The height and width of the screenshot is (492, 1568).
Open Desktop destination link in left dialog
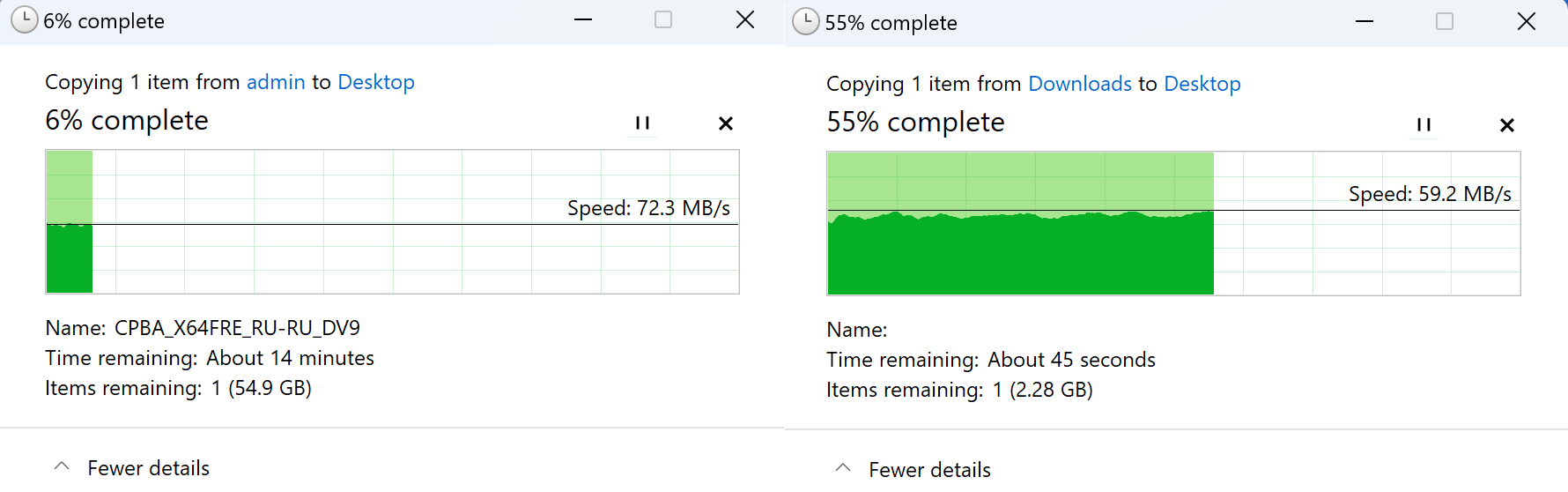pyautogui.click(x=376, y=82)
